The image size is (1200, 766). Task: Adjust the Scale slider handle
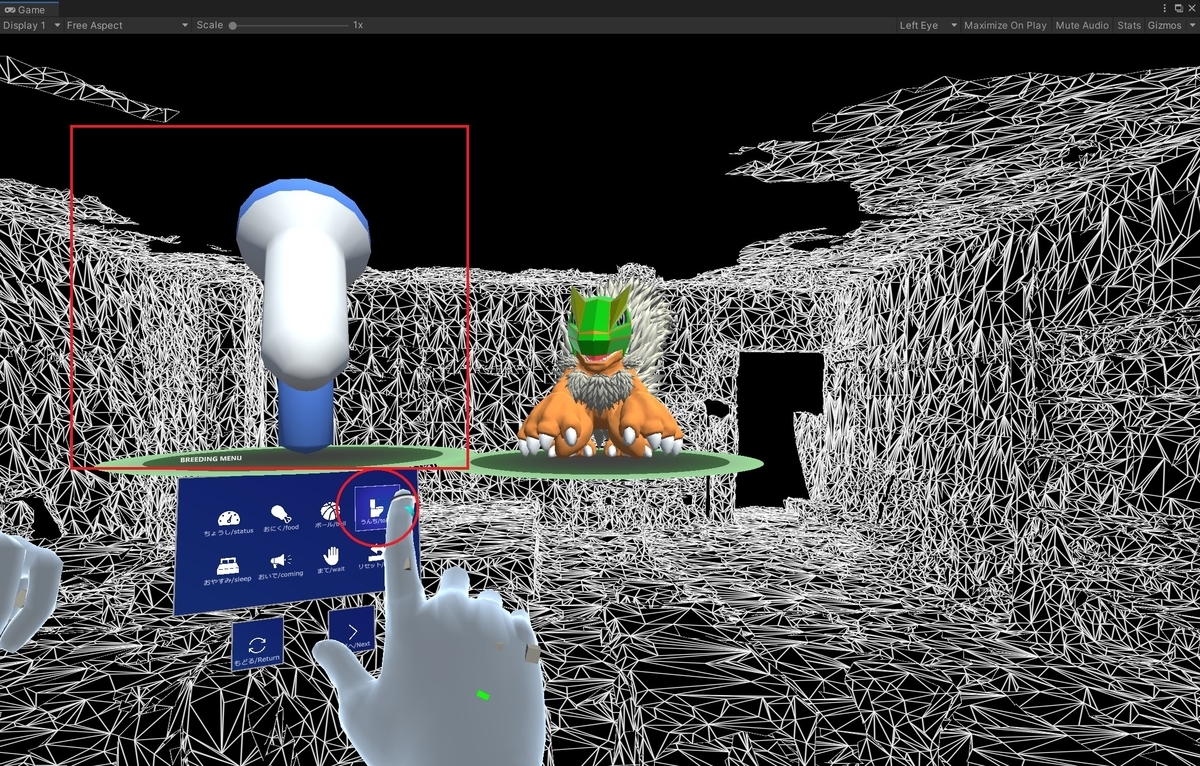(x=233, y=25)
